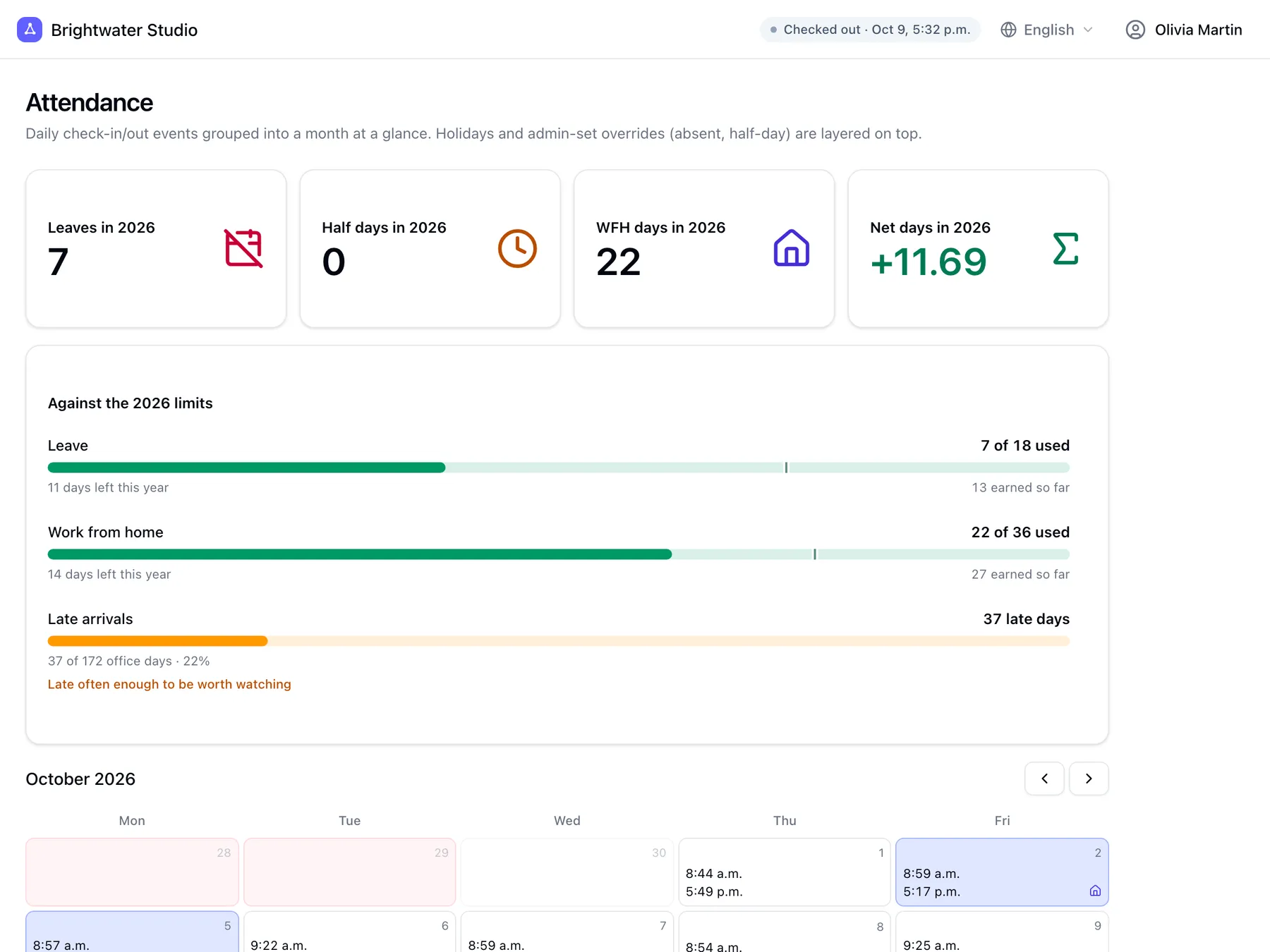Select the September 30 calendar cell
Viewport: 1270px width, 952px height.
(567, 872)
